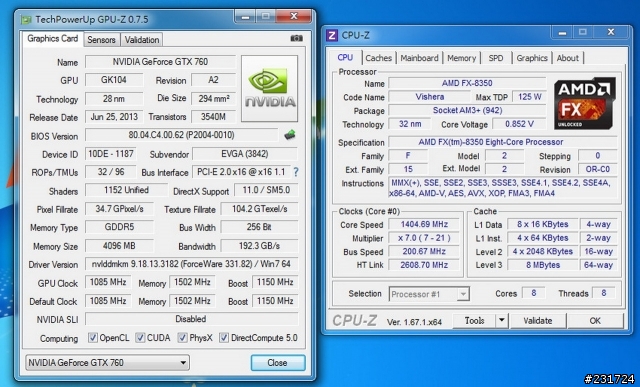Click the Subvendor value EVGA (3842)
Viewport: 640px width, 387px height.
click(244, 154)
